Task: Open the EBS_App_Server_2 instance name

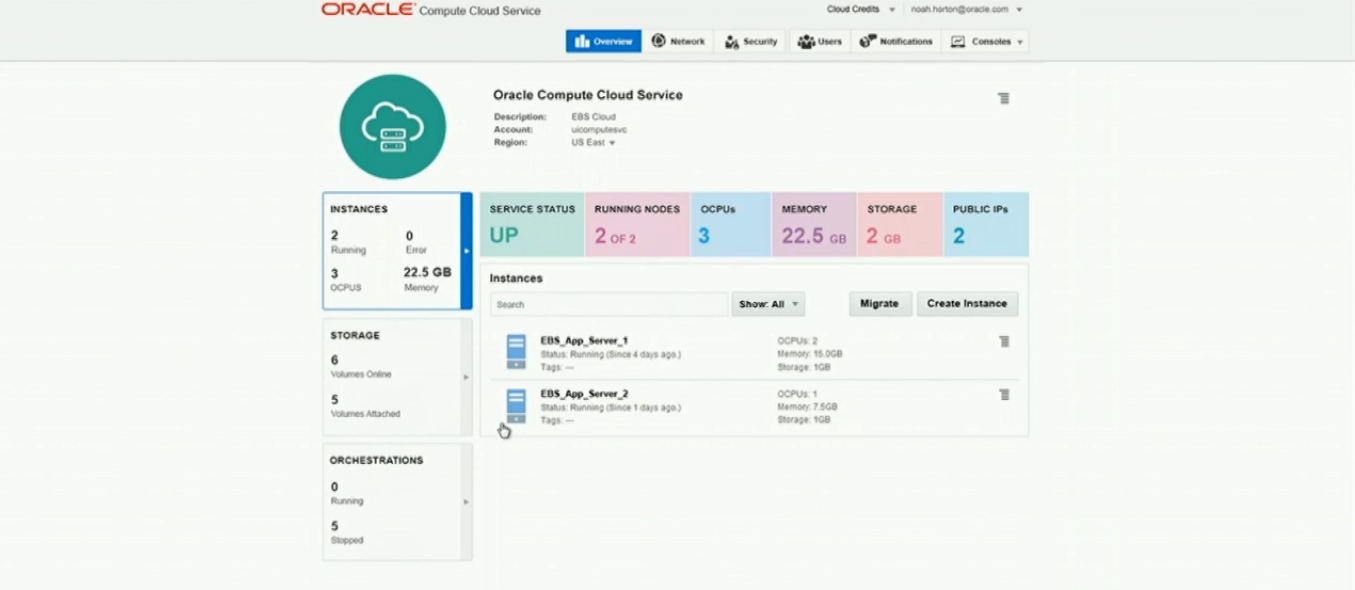Action: (x=584, y=394)
